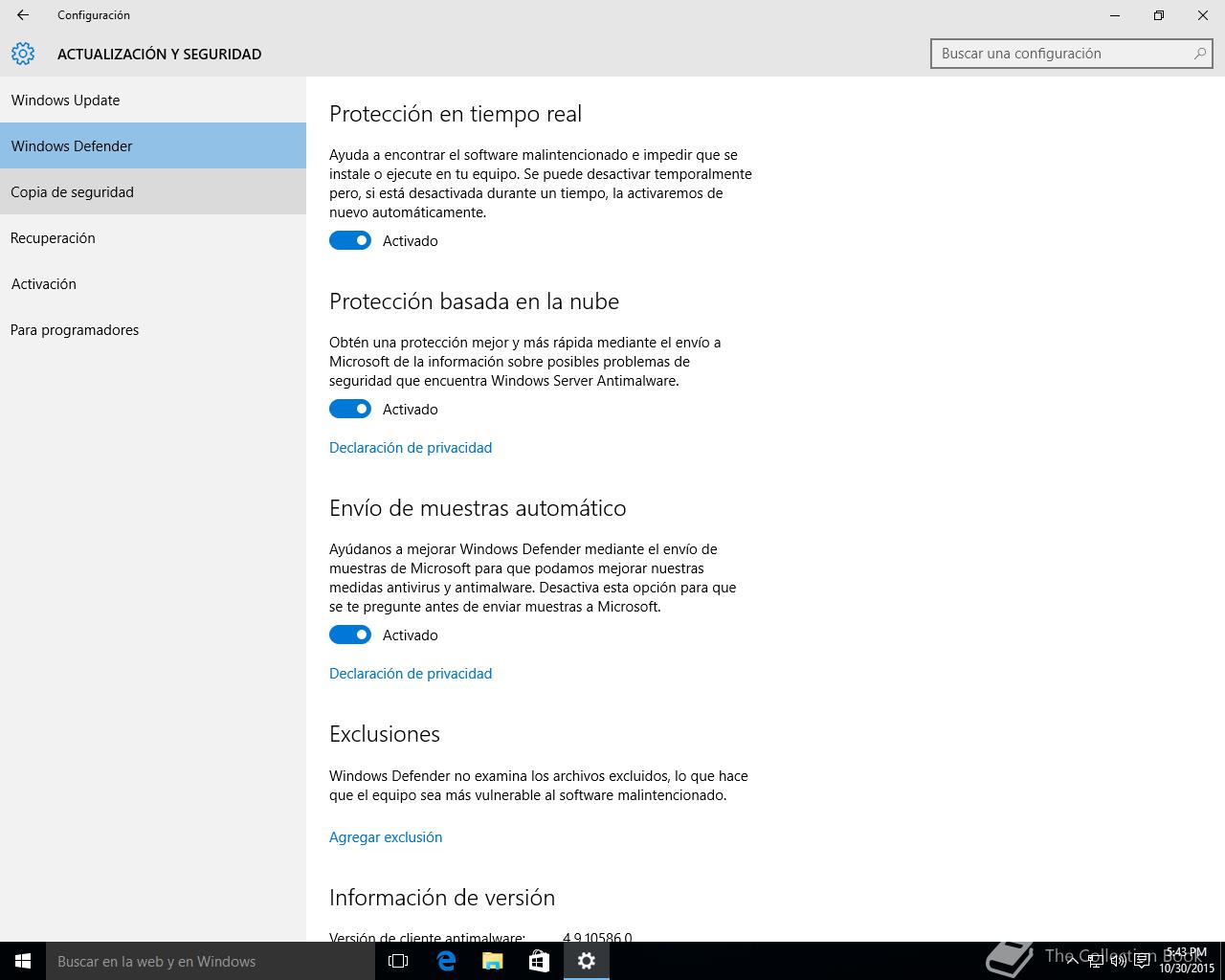1225x980 pixels.
Task: Click the Envío de muestras automático heading
Action: 478,508
